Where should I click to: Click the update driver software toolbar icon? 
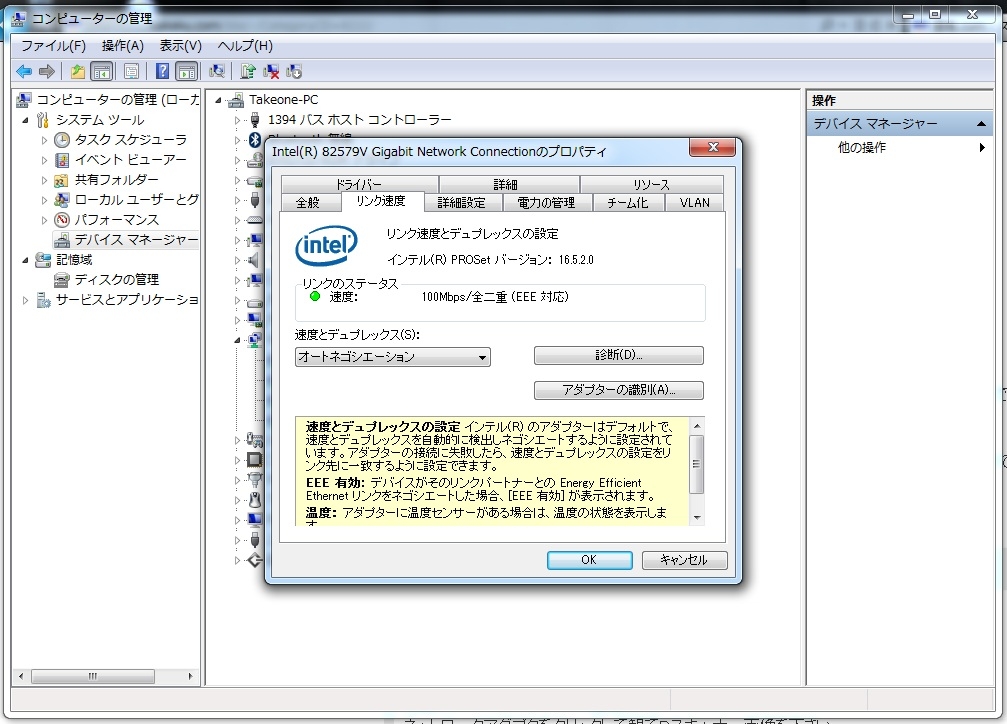pos(248,71)
